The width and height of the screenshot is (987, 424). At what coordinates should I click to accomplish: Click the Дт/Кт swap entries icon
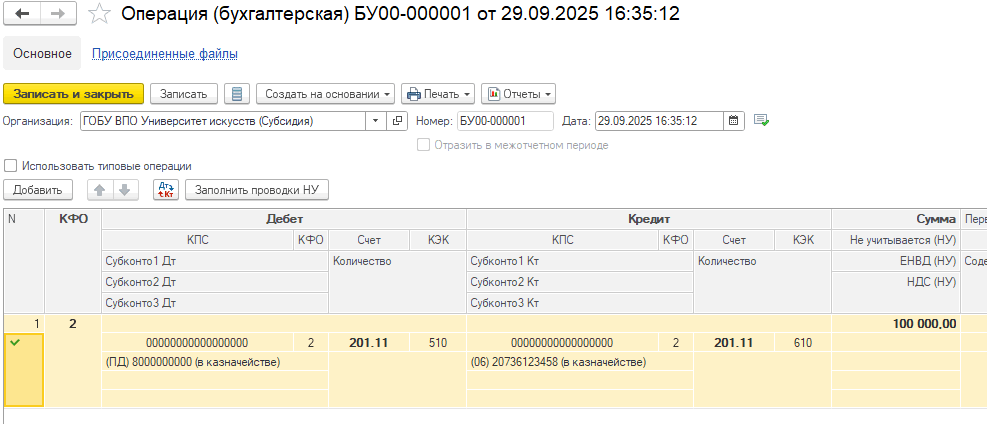coord(167,190)
